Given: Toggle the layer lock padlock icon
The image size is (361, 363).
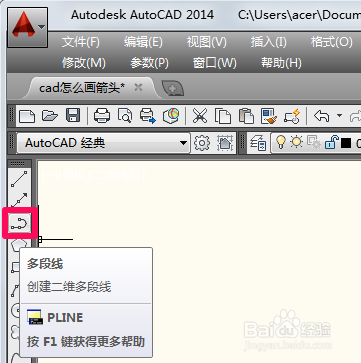Looking at the screenshot, I should click(332, 142).
